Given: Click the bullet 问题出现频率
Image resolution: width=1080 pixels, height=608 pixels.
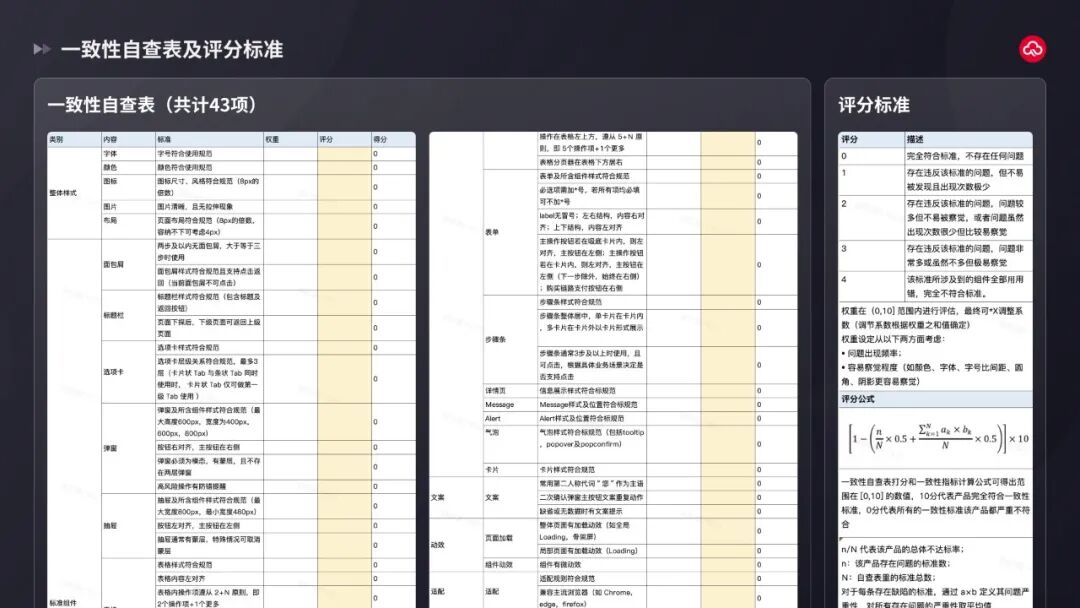Looking at the screenshot, I should click(x=871, y=353).
